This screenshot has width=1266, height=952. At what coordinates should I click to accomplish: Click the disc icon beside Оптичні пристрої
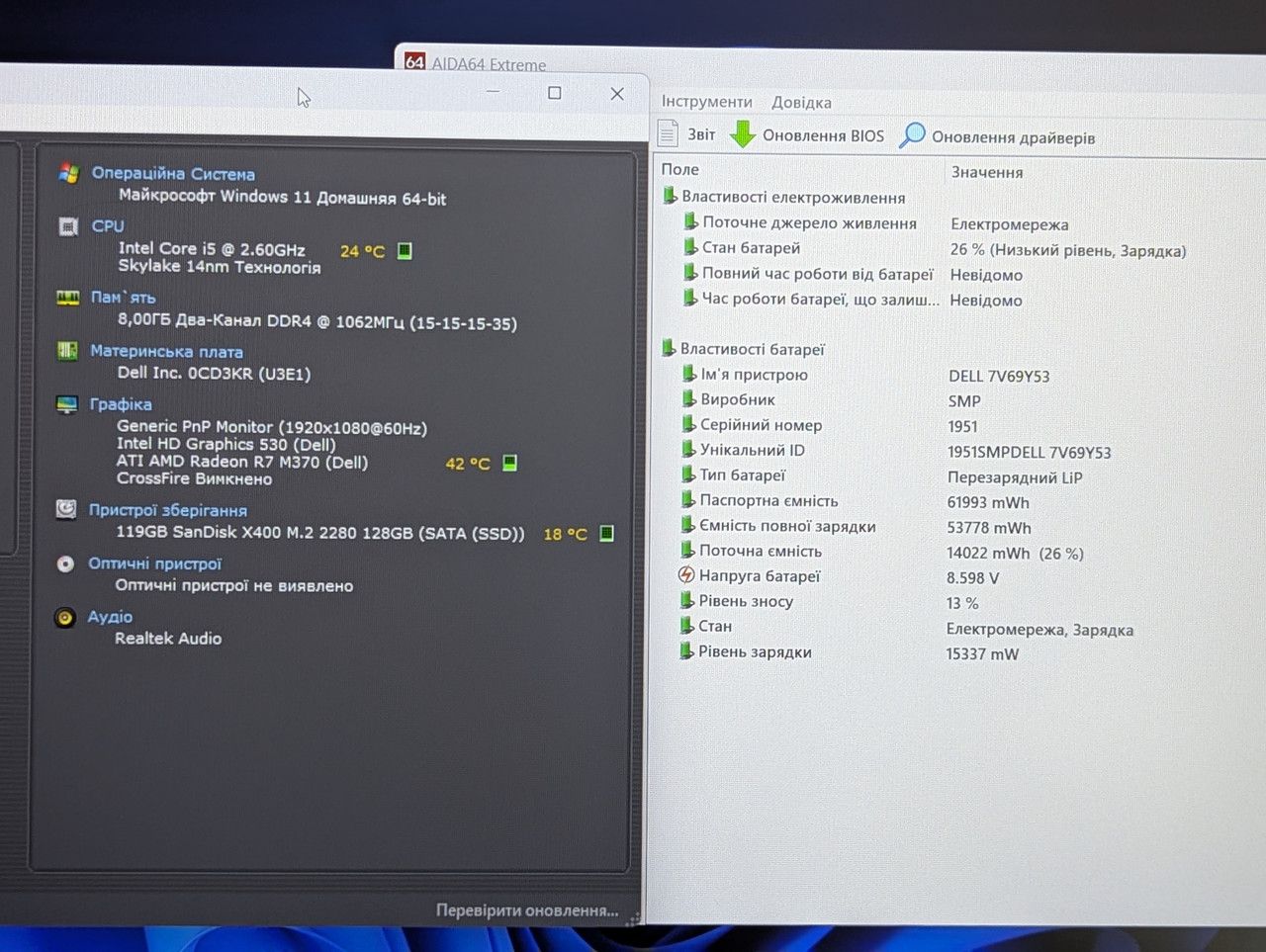pos(65,563)
